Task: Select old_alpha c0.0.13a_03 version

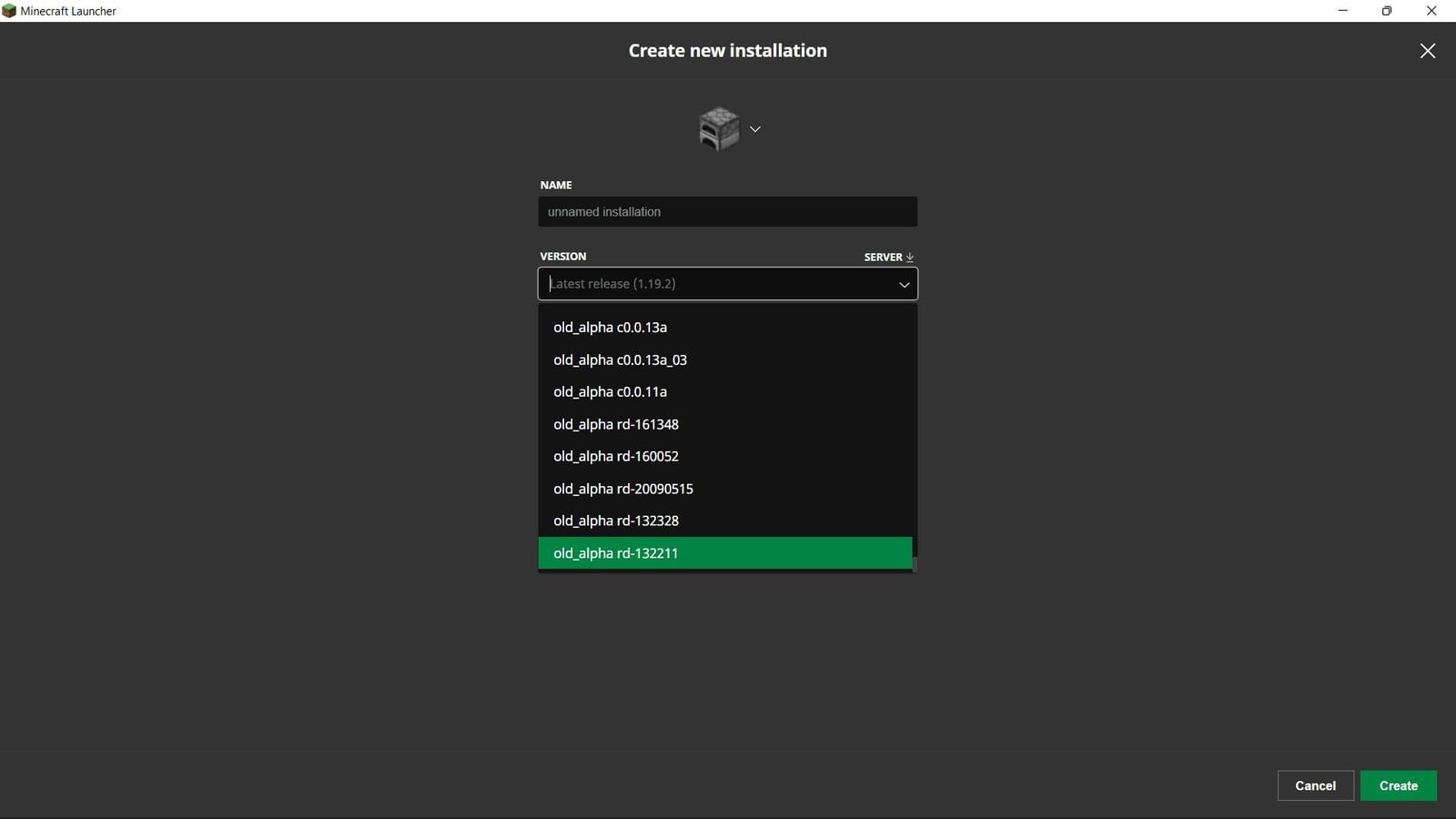Action: pos(620,359)
